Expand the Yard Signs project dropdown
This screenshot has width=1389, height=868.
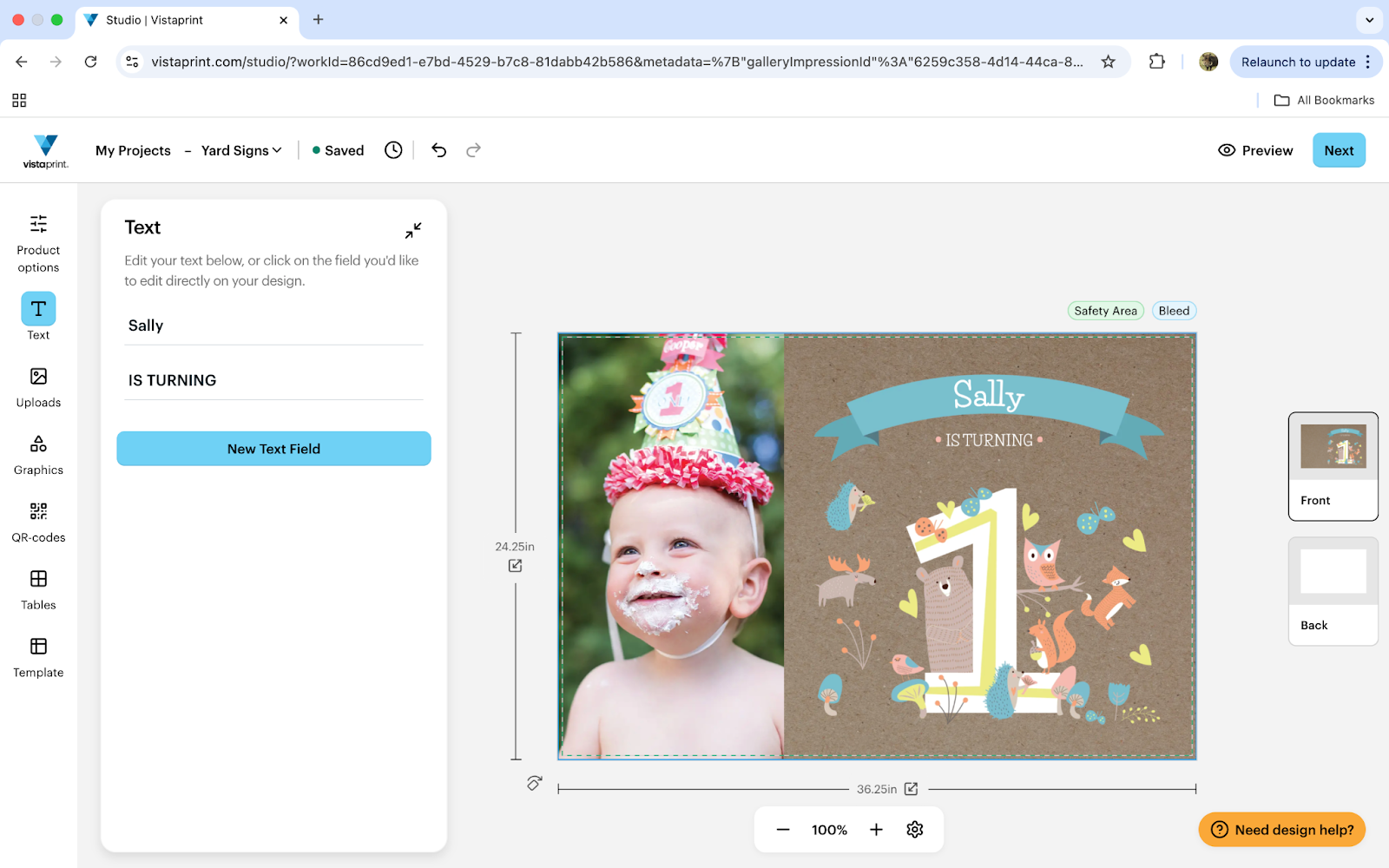241,150
